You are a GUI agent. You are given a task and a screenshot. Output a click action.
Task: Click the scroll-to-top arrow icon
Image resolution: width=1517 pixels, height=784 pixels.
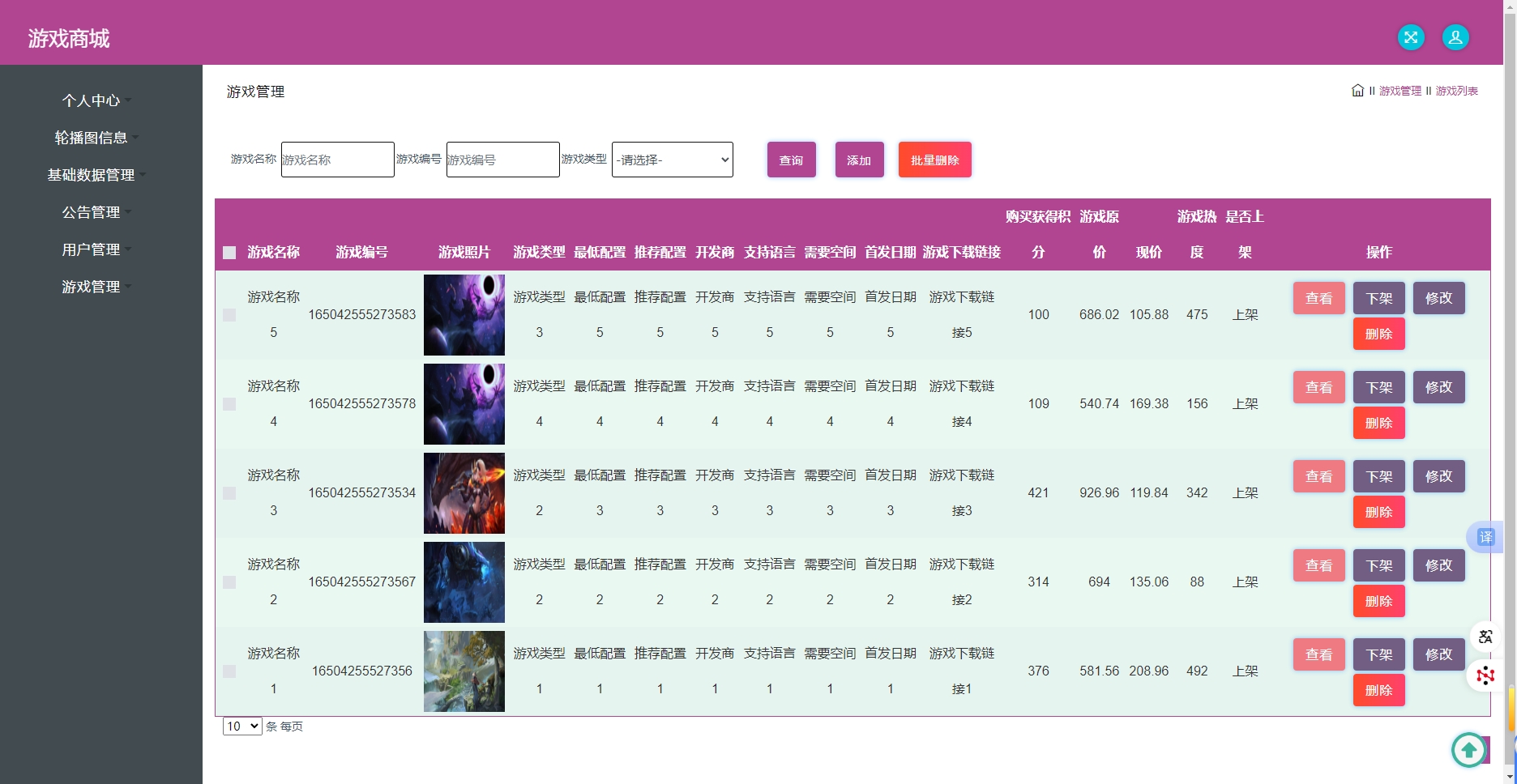click(x=1468, y=750)
